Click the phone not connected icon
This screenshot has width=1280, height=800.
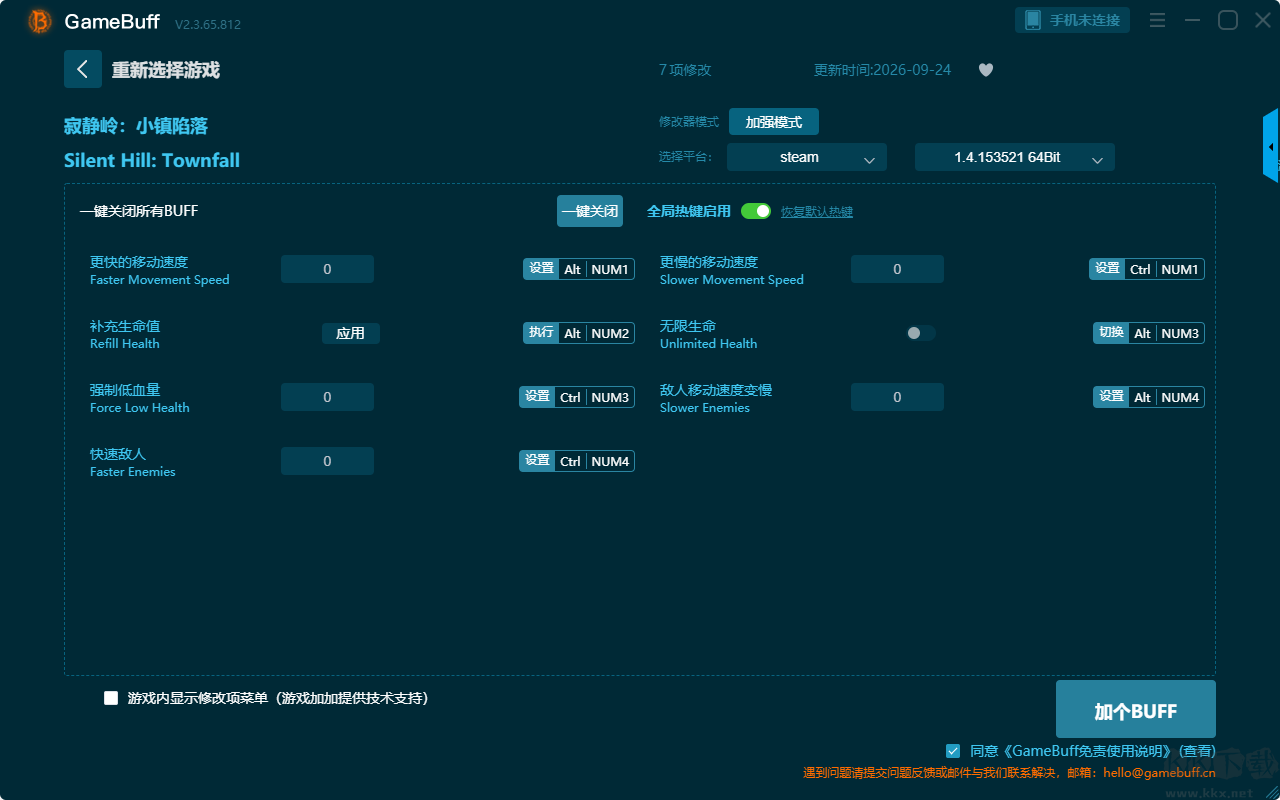pos(1033,20)
